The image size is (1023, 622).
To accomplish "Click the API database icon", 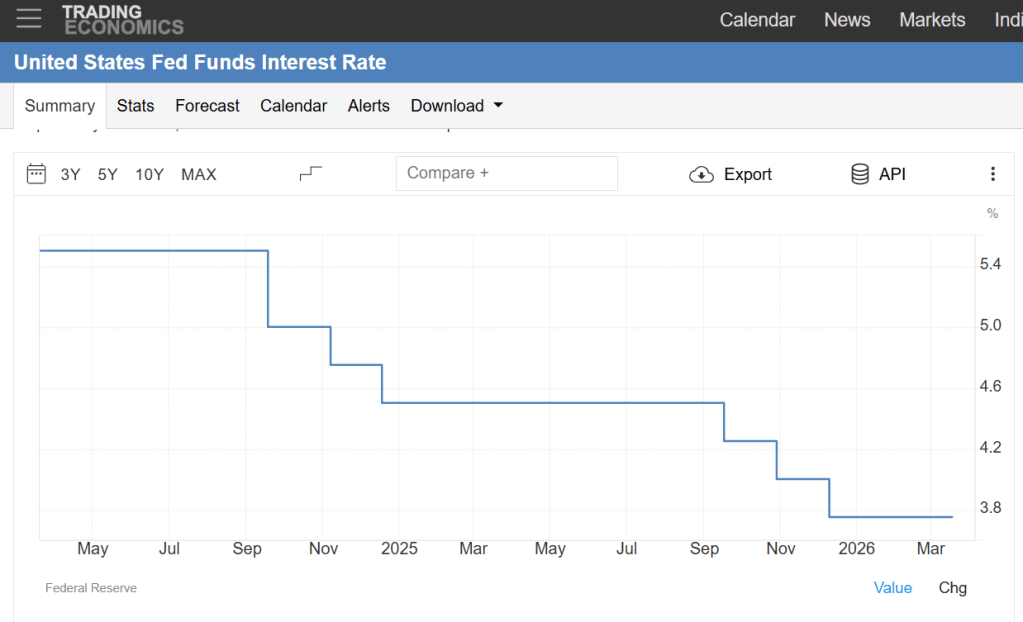I will 860,174.
